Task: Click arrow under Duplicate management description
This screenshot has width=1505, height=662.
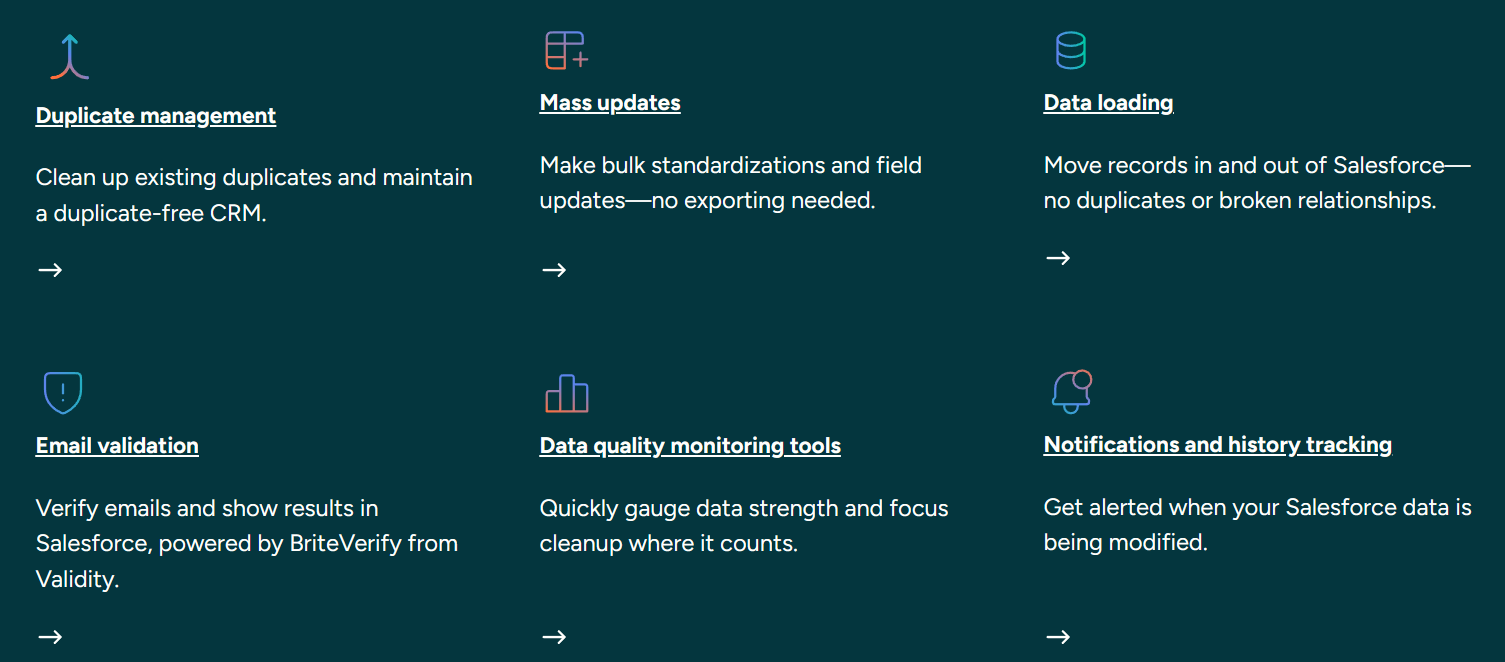Action: tap(50, 270)
